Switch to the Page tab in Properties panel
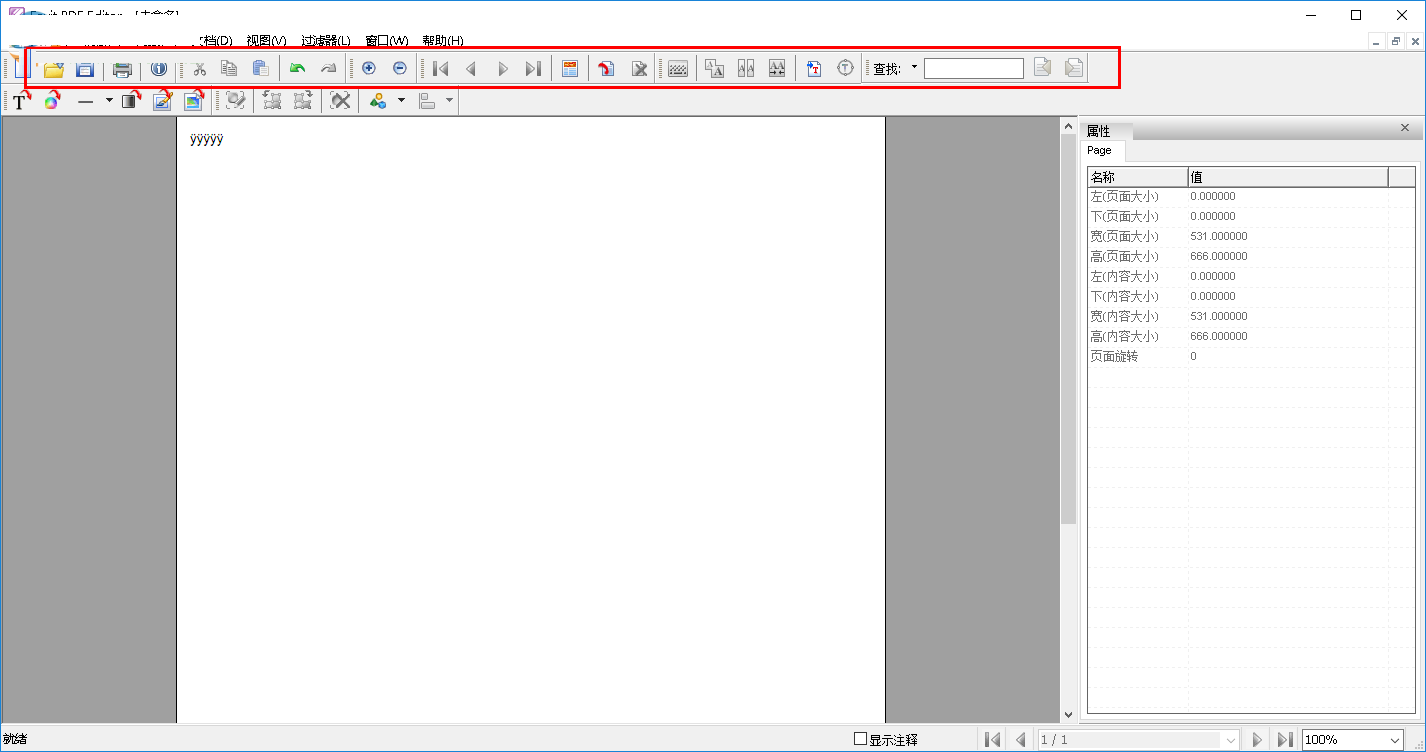 (x=1101, y=150)
